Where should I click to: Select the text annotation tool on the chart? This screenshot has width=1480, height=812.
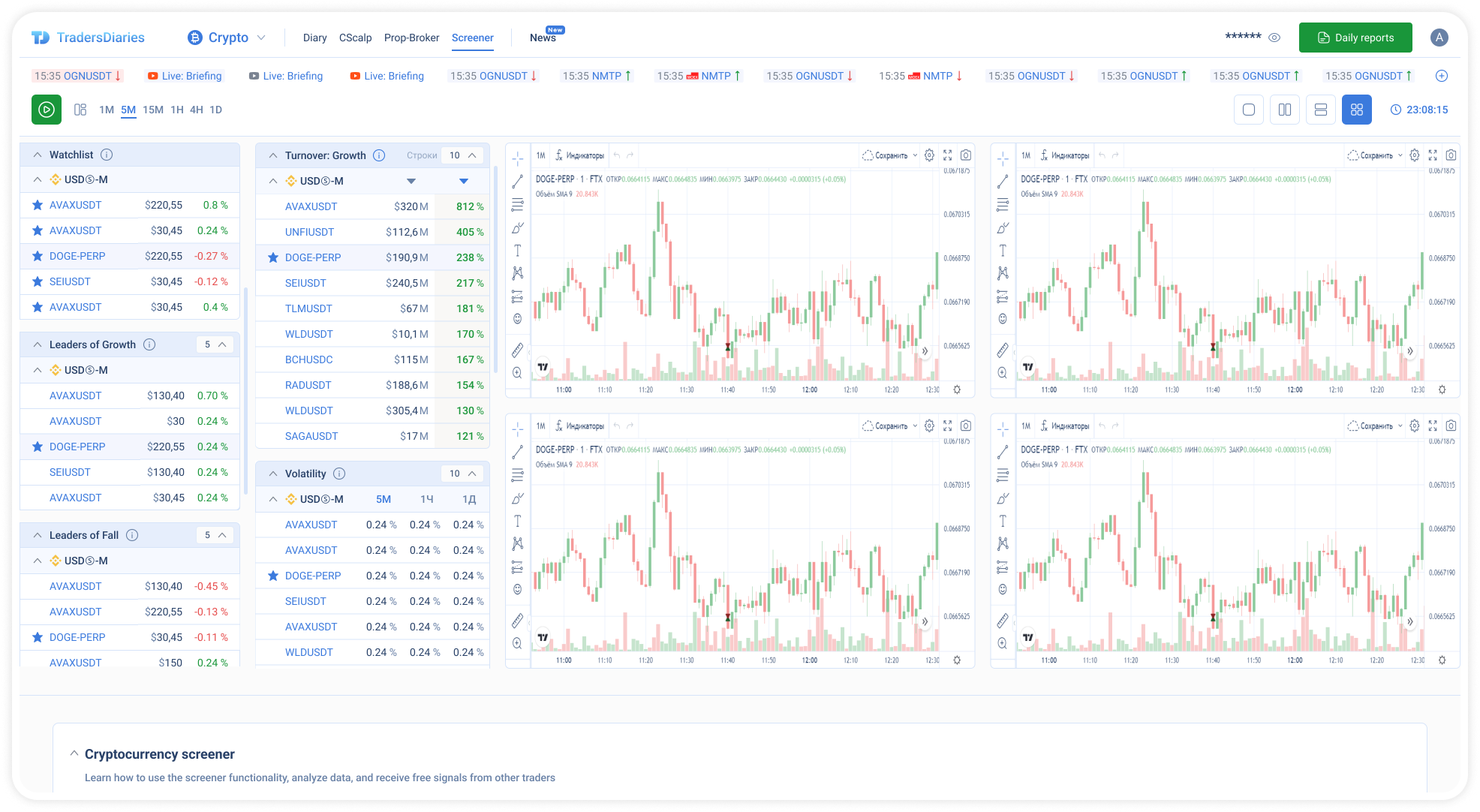(x=517, y=250)
